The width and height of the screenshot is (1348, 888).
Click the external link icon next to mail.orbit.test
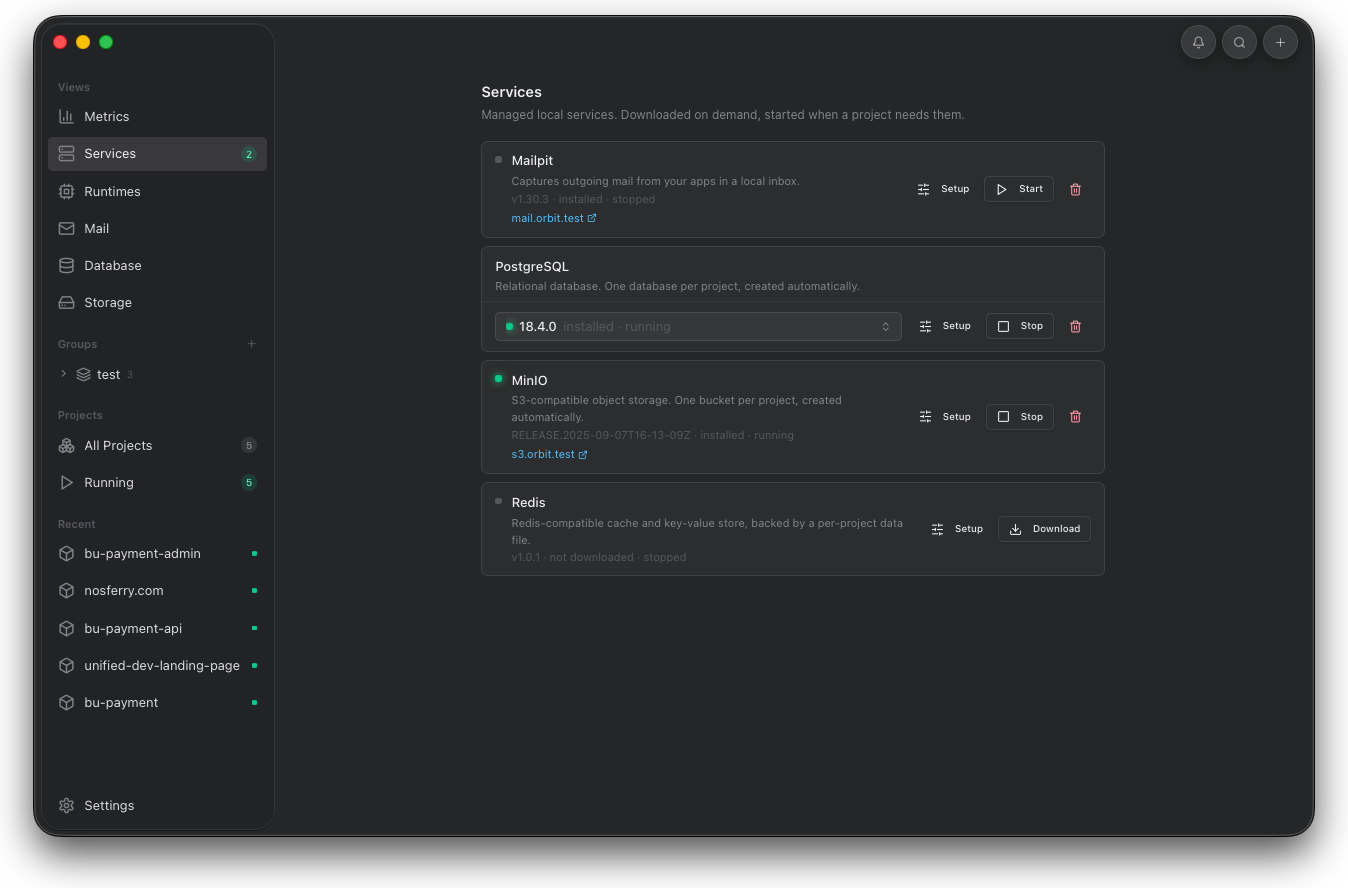[x=592, y=218]
